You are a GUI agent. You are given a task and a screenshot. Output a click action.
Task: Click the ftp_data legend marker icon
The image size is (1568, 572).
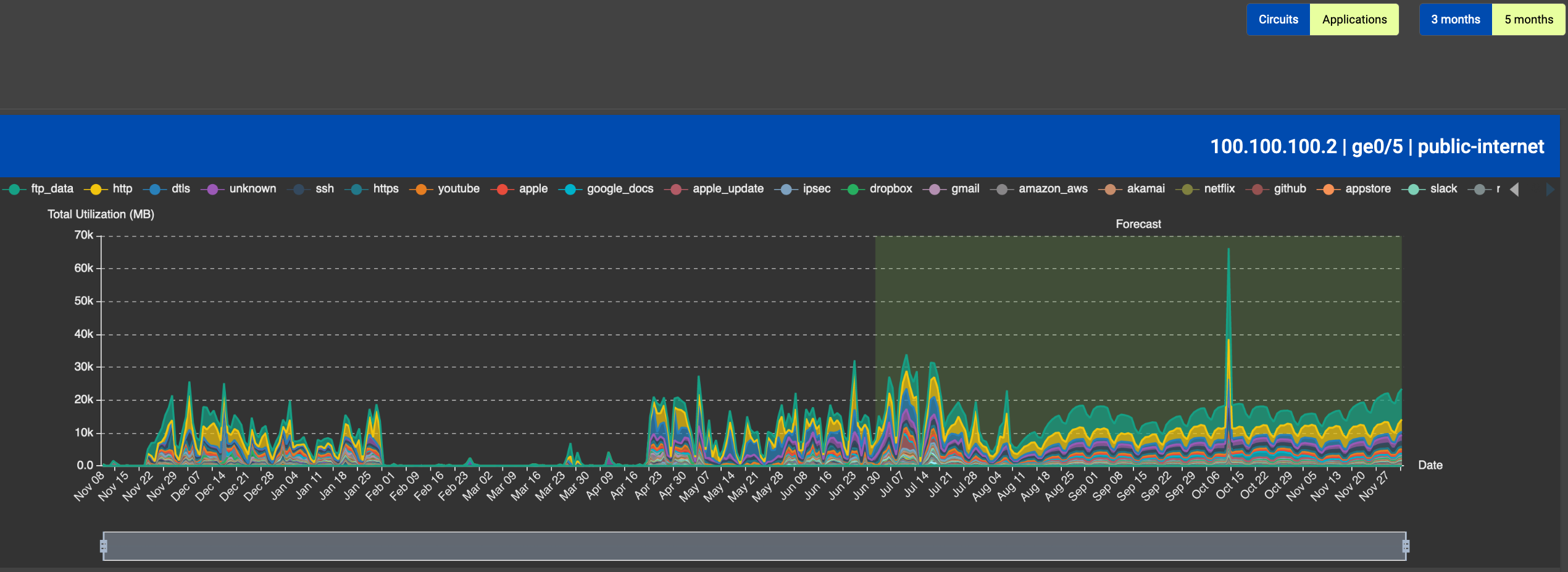(x=14, y=189)
